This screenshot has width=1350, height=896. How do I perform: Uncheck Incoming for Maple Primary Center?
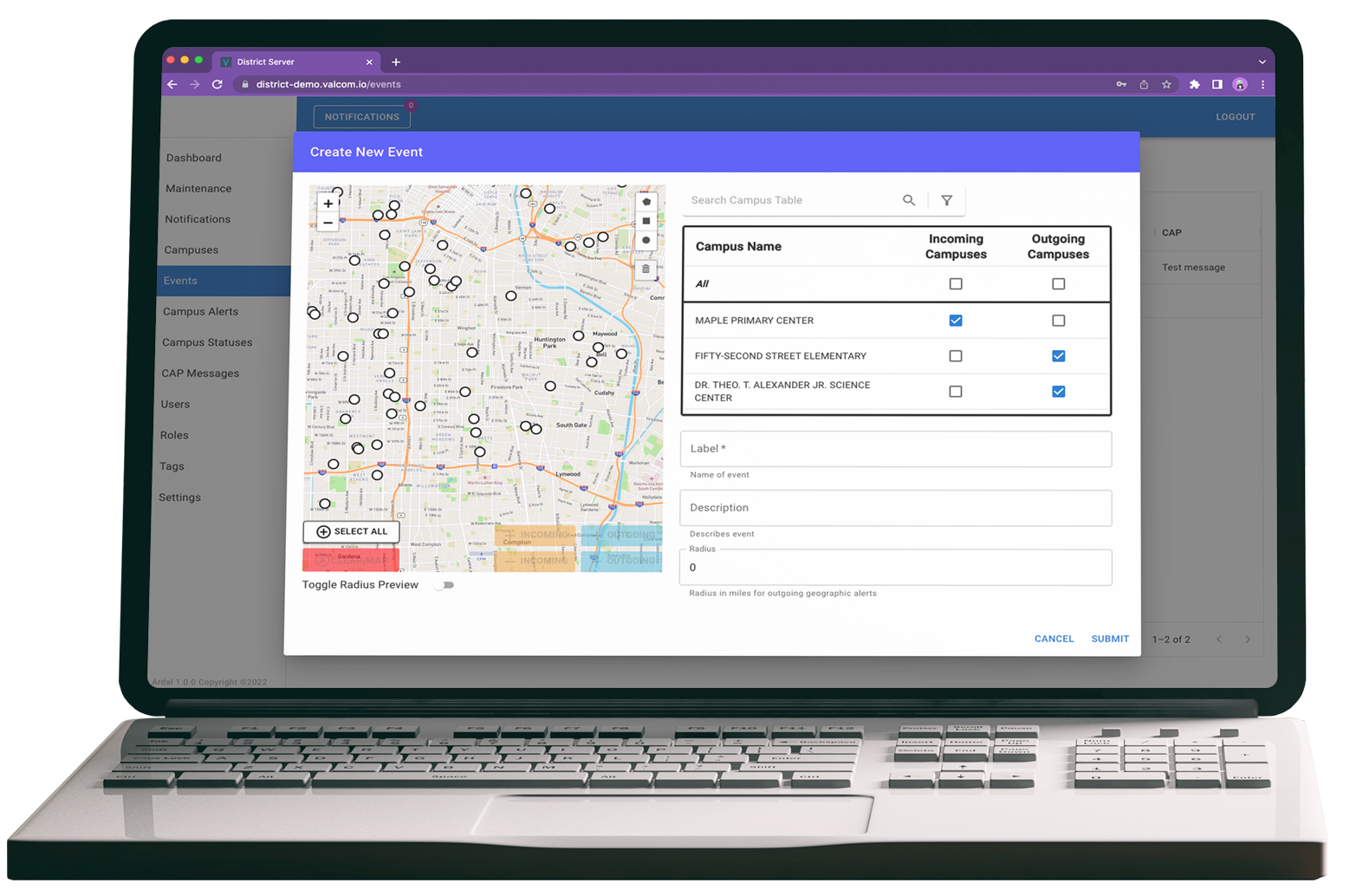(x=956, y=321)
